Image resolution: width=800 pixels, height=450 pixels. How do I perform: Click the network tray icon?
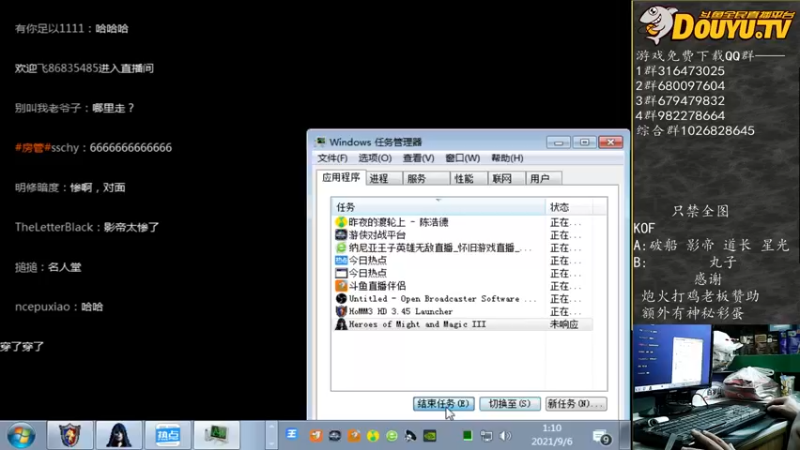pyautogui.click(x=486, y=436)
